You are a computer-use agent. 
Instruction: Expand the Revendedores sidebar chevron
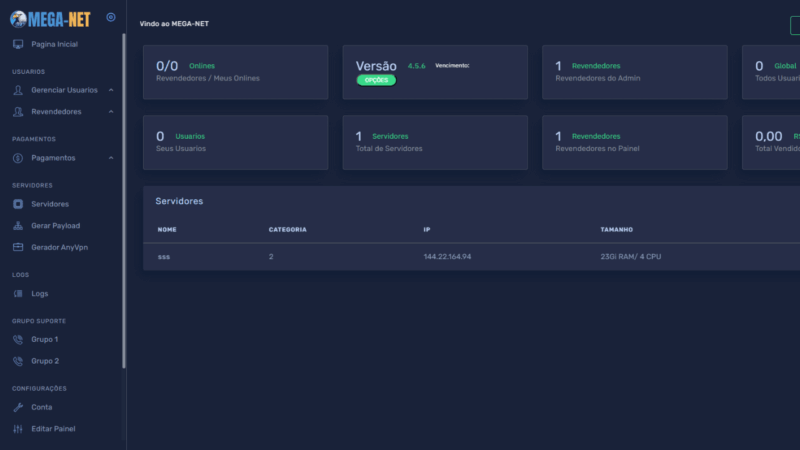[111, 112]
